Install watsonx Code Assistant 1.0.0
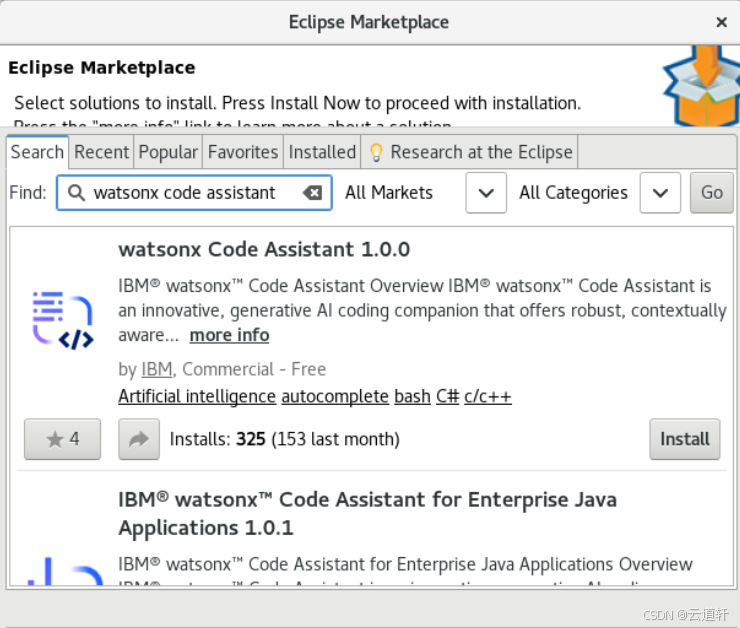This screenshot has height=628, width=740. coord(684,439)
